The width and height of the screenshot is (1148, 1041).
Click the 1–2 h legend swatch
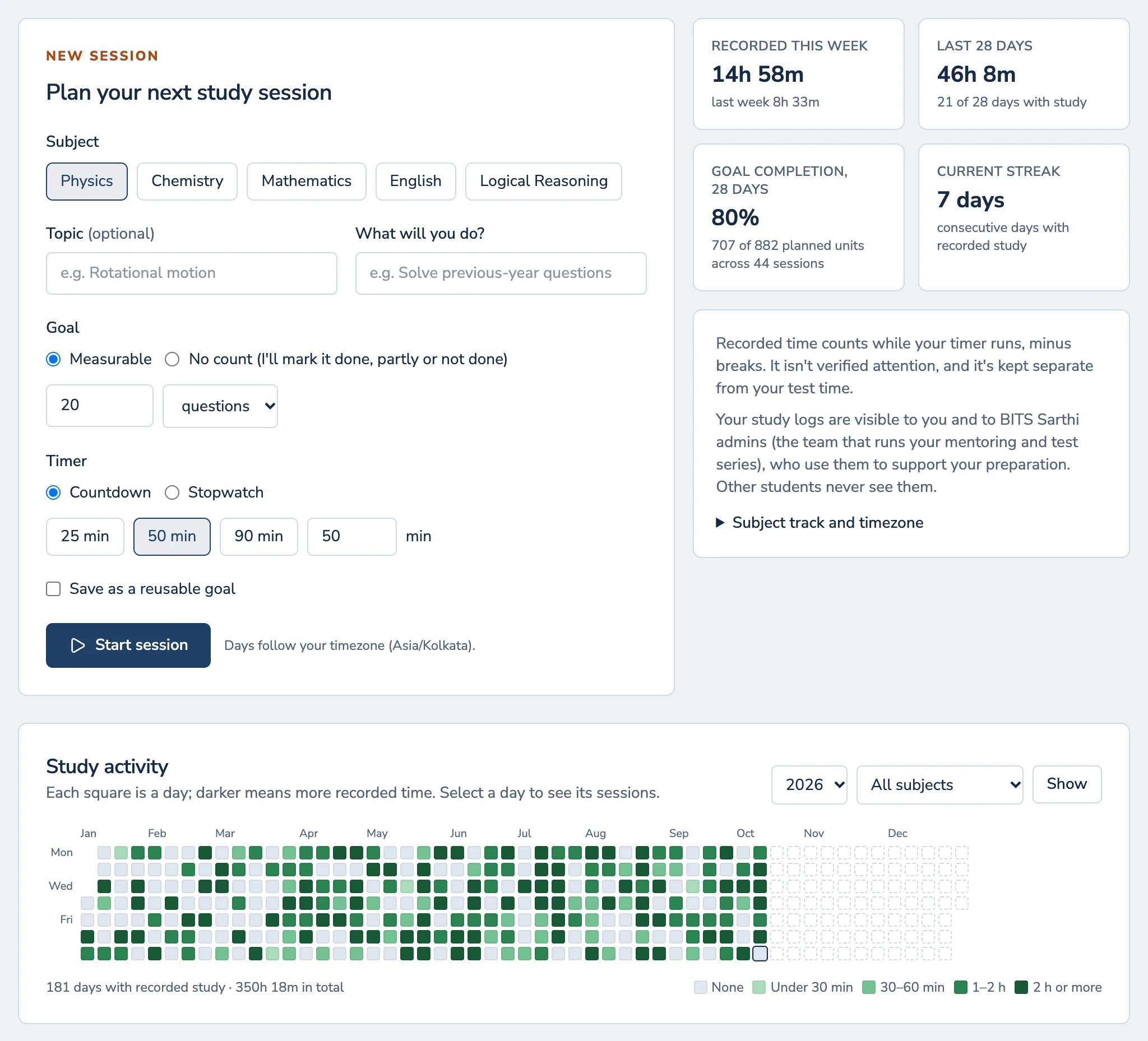pos(961,987)
